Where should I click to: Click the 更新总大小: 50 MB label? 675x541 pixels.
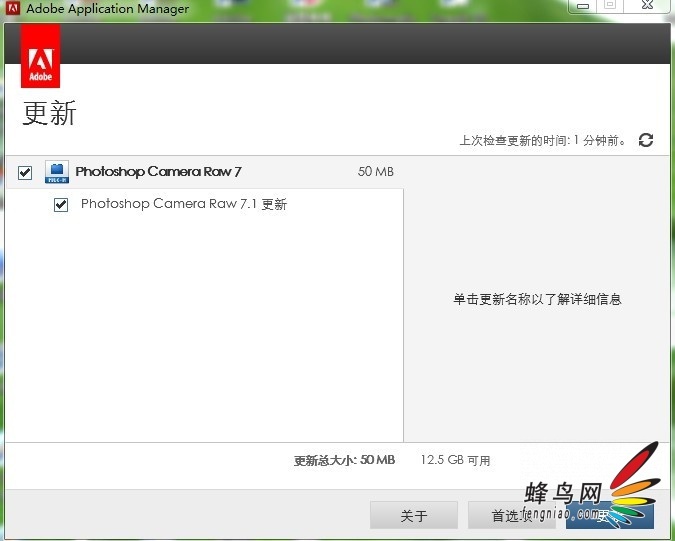(x=344, y=460)
